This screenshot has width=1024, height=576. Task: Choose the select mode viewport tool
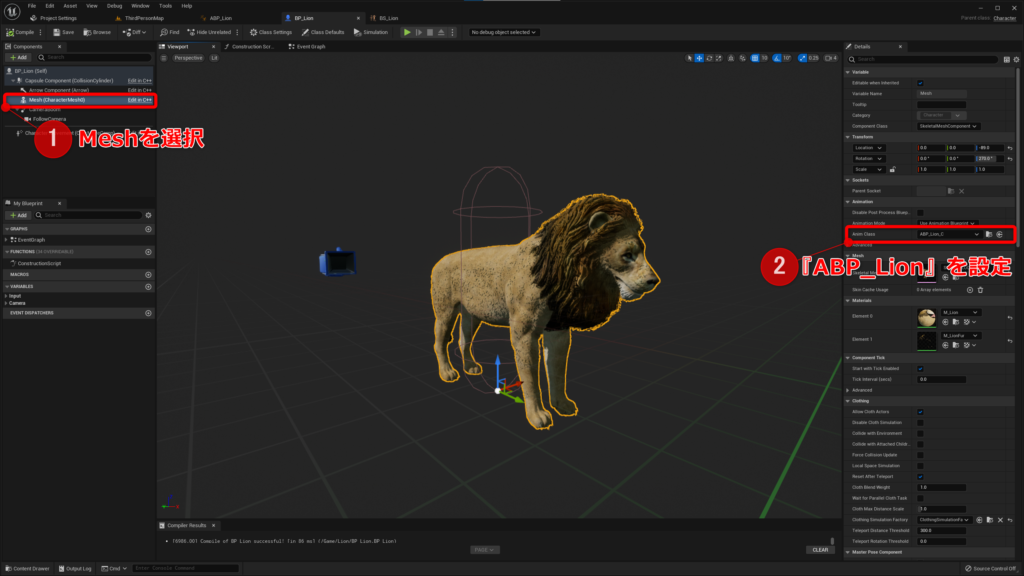[689, 58]
